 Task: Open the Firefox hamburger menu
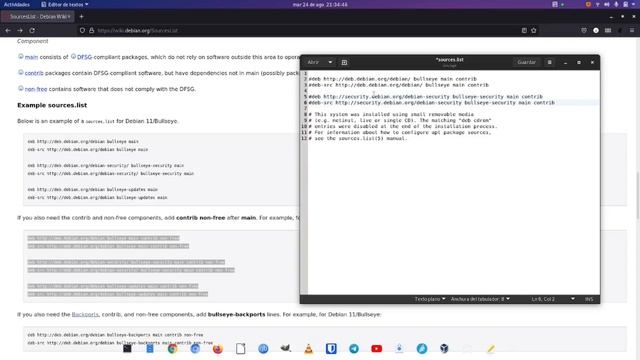pos(632,30)
